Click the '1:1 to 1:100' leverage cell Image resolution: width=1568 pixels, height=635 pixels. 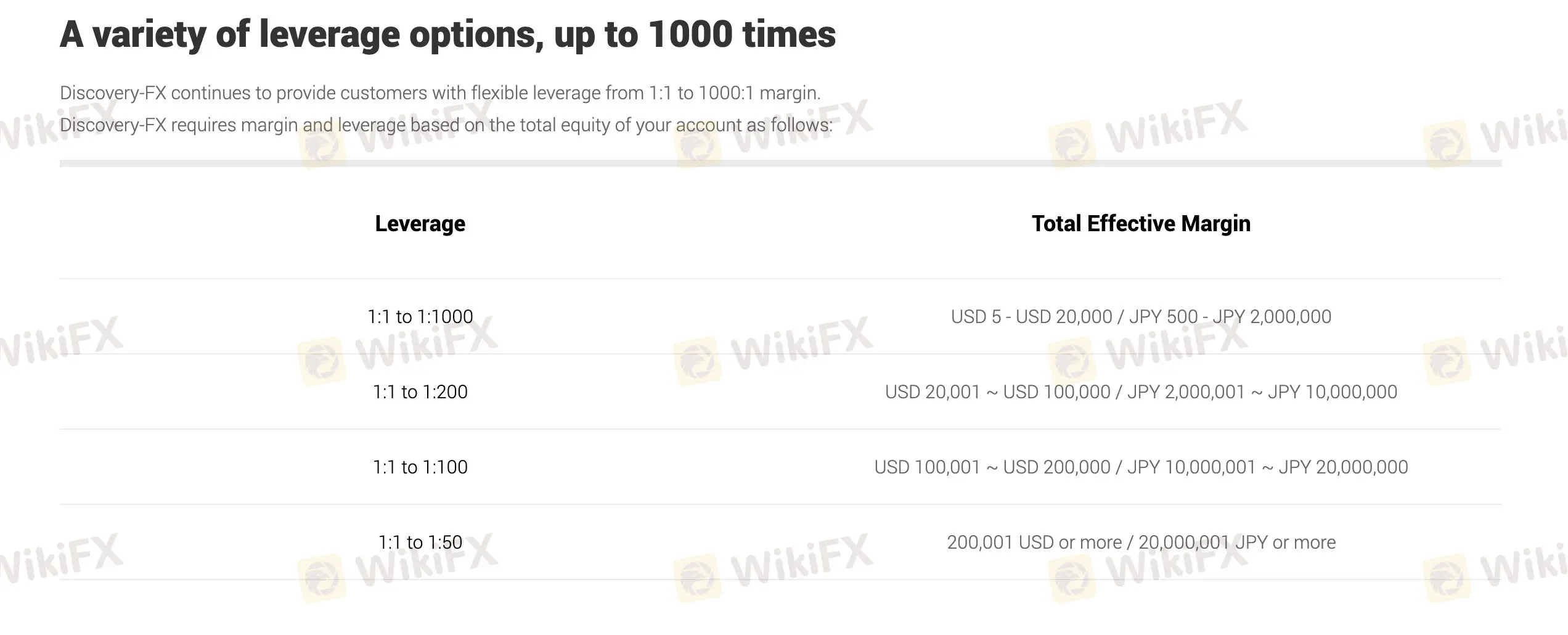(x=420, y=467)
